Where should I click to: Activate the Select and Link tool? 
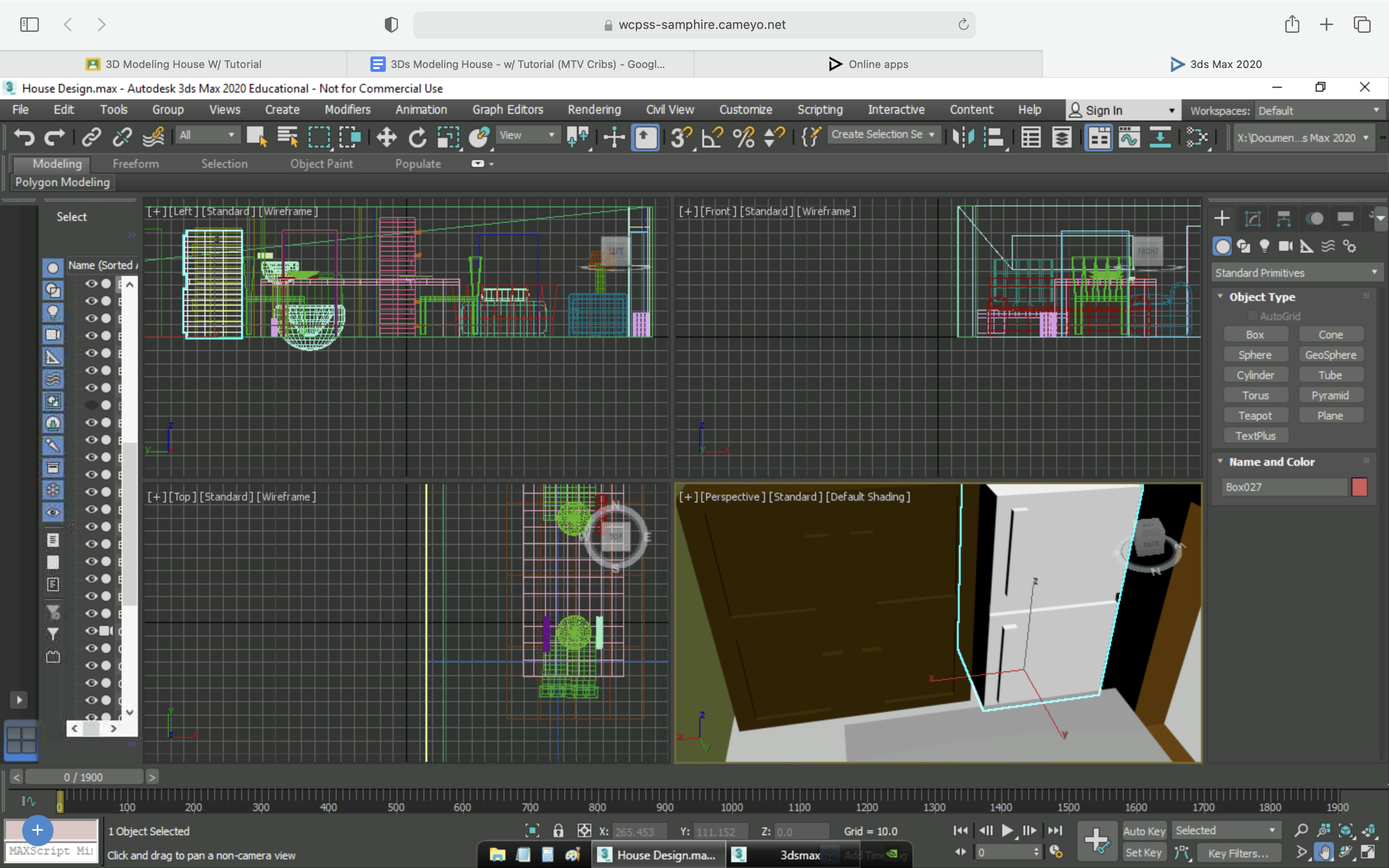[x=91, y=137]
